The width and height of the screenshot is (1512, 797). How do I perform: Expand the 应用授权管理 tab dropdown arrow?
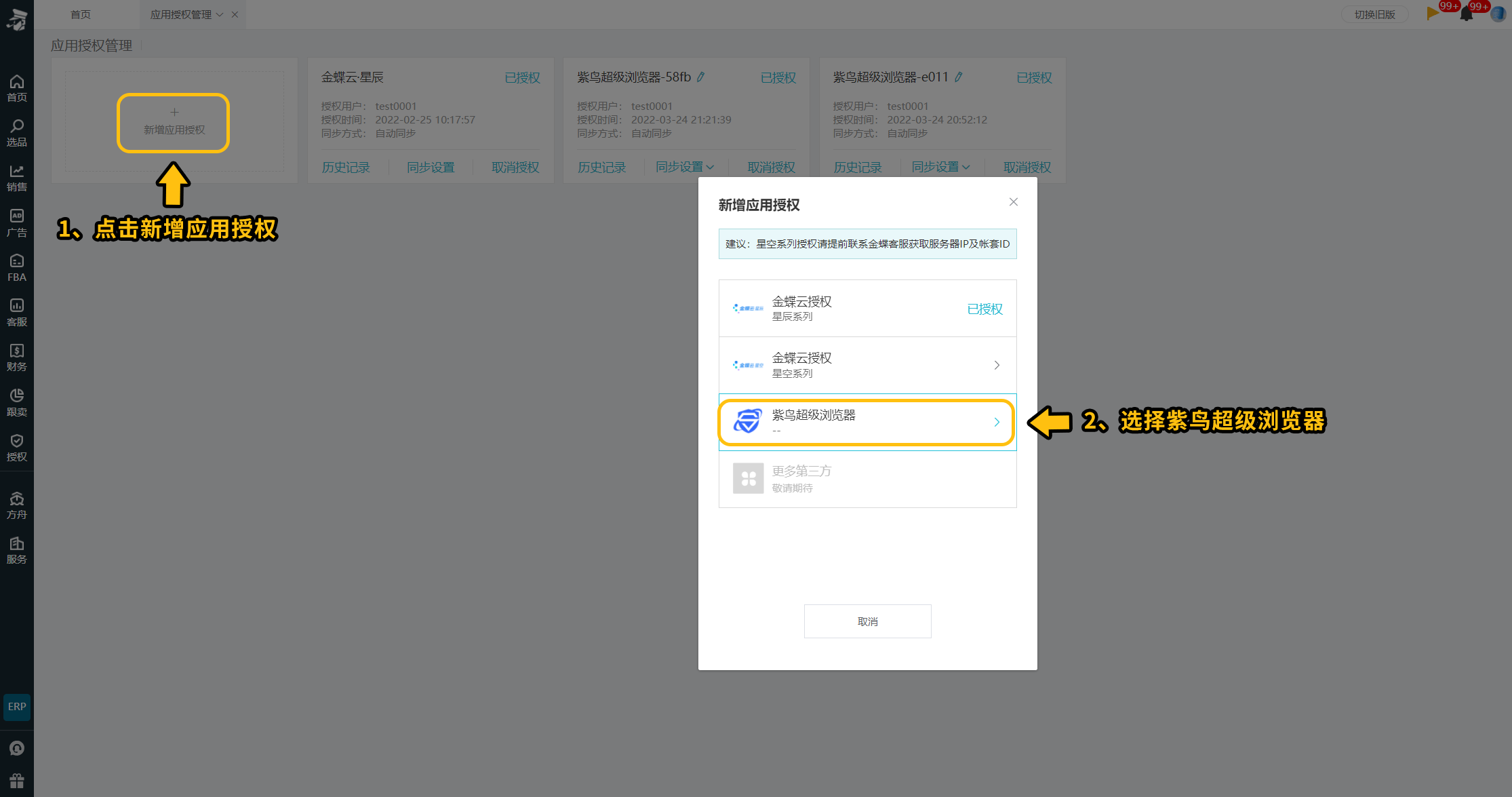pyautogui.click(x=220, y=14)
